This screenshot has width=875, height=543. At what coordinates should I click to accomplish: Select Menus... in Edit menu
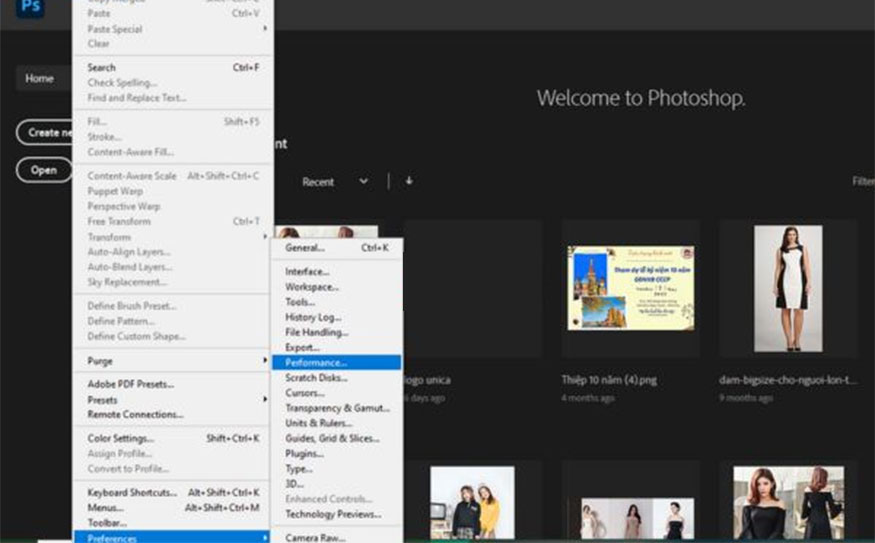click(x=173, y=507)
